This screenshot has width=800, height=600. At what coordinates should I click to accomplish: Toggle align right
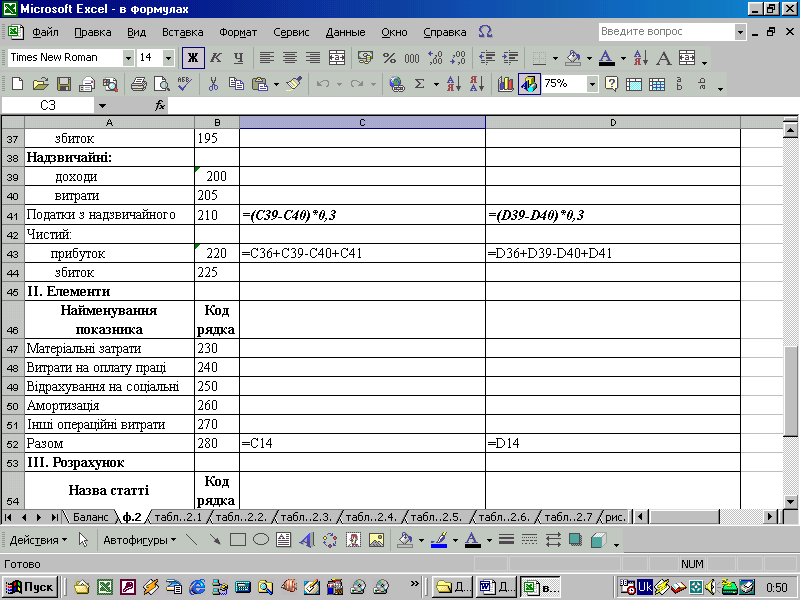tap(313, 58)
